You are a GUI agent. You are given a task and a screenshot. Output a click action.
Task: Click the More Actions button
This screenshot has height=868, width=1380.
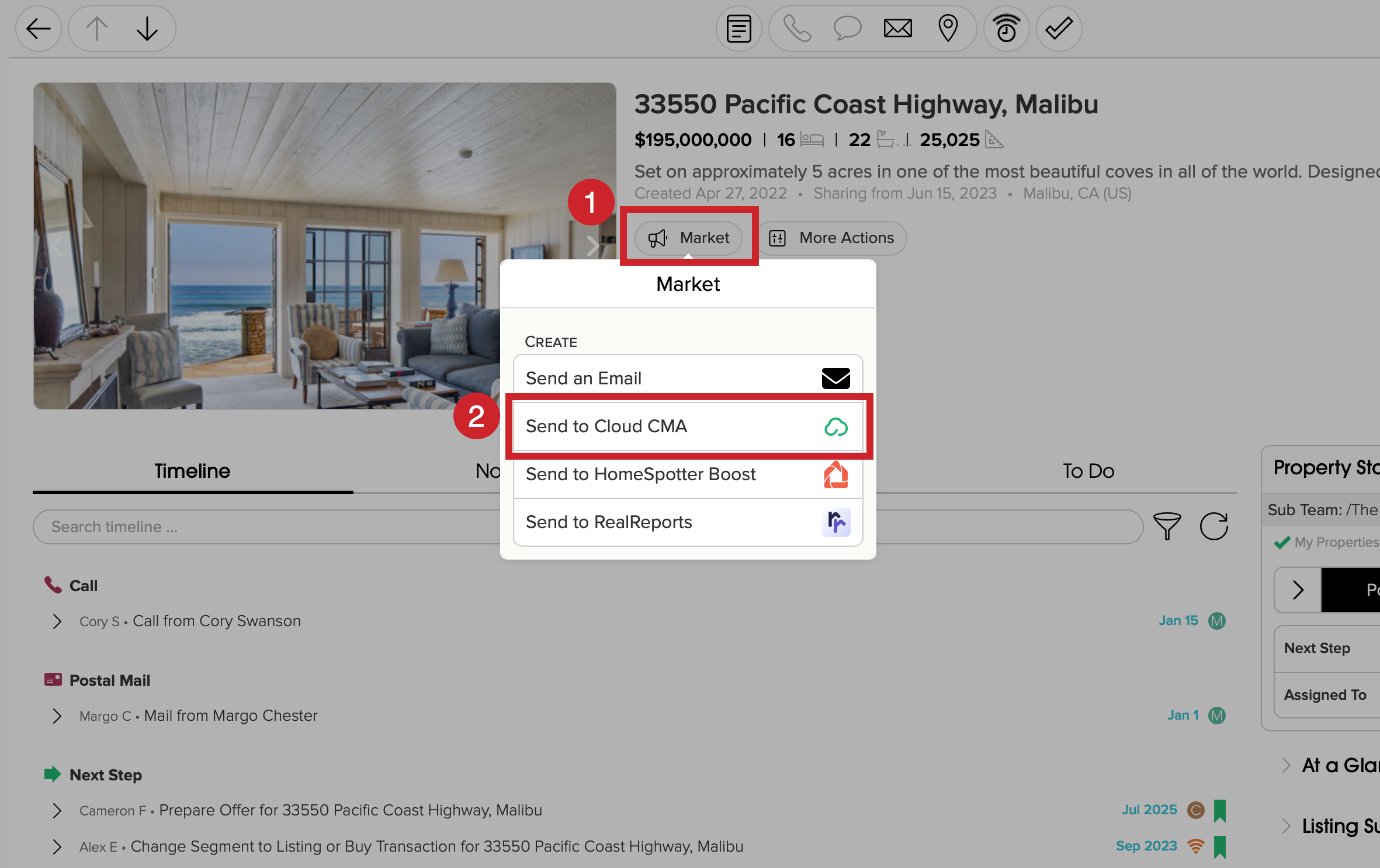[832, 238]
